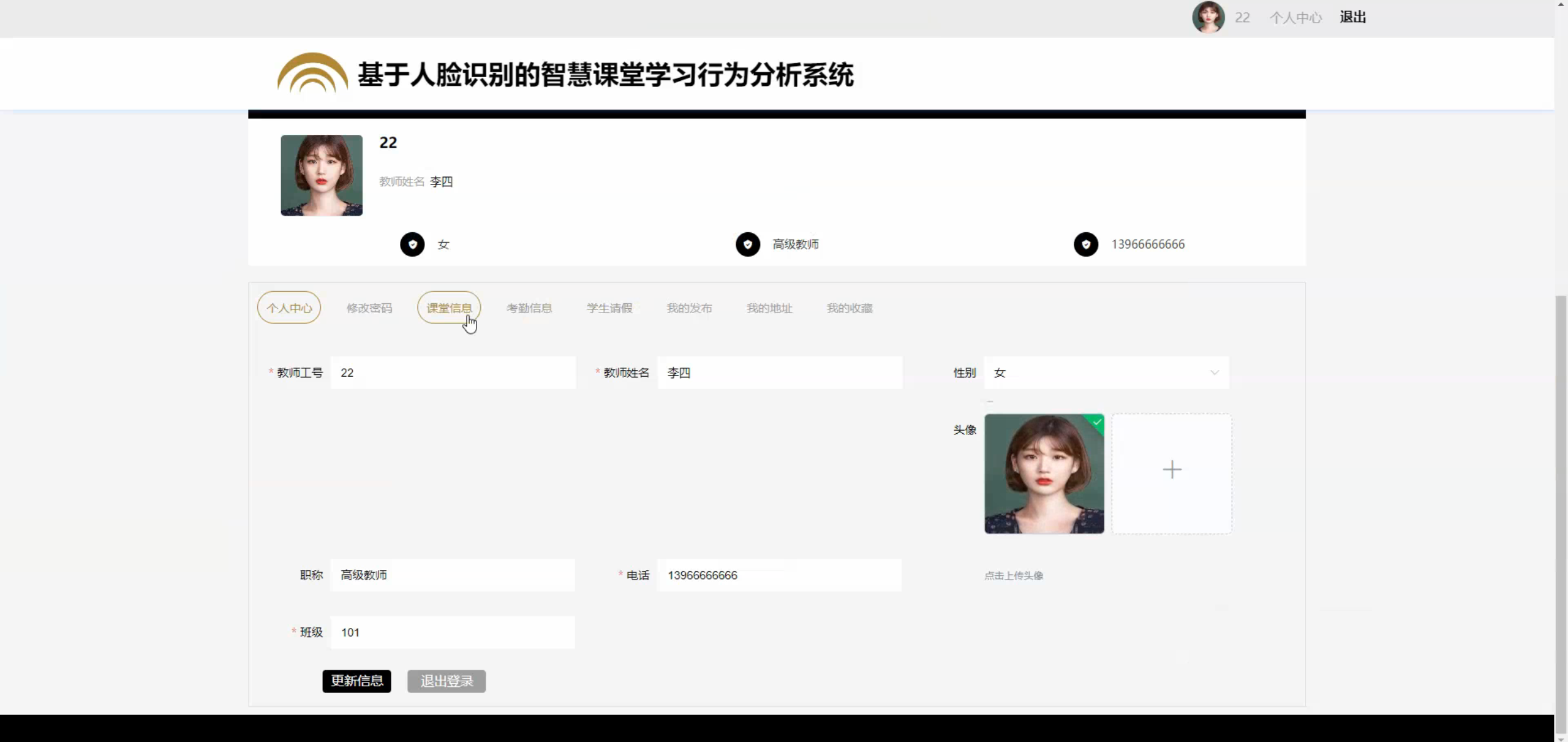
Task: Select the 考勤信息 tab
Action: (529, 308)
